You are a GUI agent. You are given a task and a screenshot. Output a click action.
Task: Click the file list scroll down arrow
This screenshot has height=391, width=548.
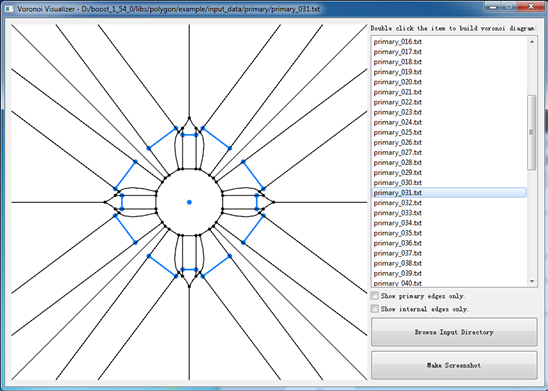tap(532, 281)
